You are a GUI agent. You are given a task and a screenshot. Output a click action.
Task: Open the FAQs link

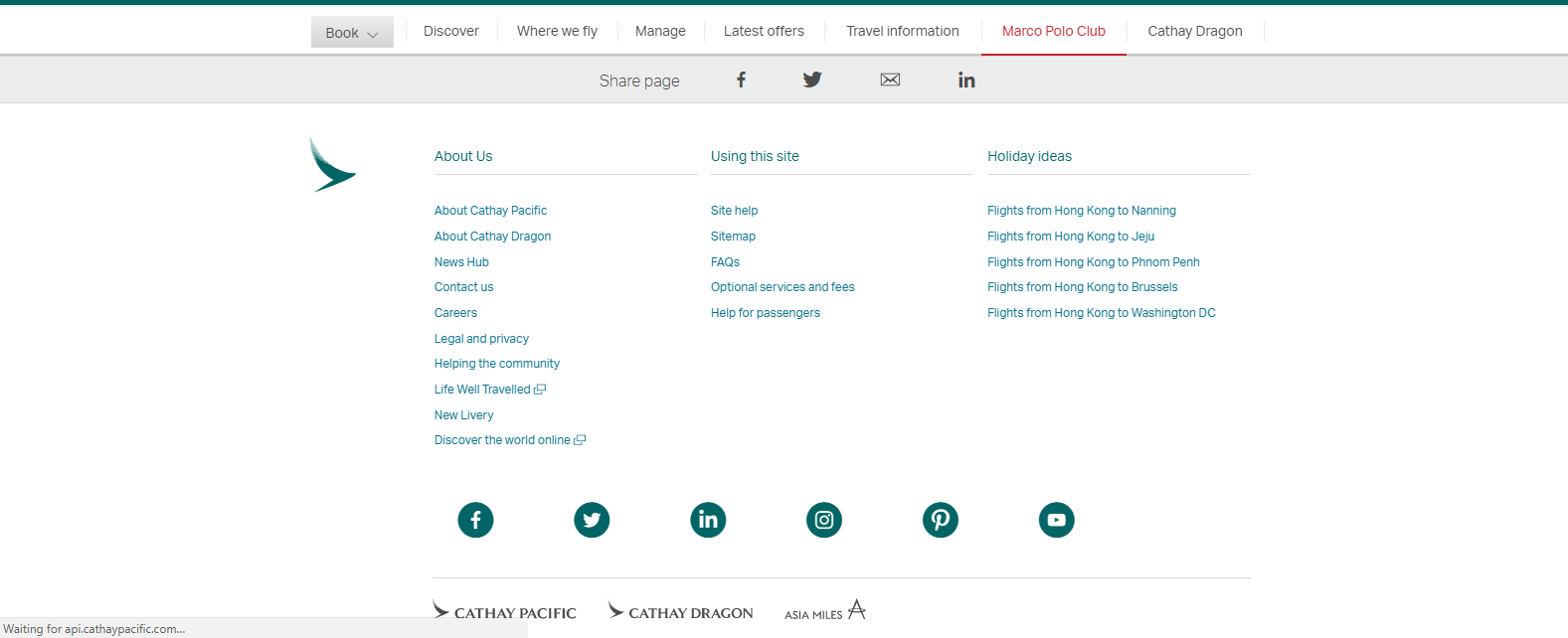click(725, 262)
